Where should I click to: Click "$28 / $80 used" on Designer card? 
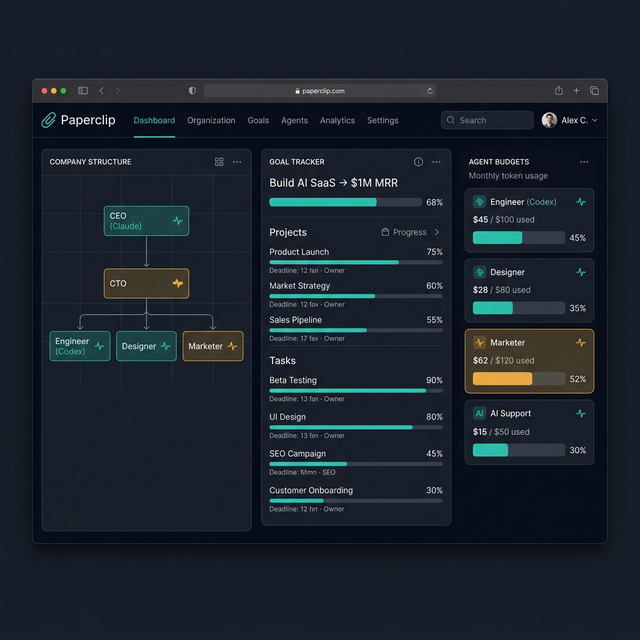pyautogui.click(x=502, y=290)
